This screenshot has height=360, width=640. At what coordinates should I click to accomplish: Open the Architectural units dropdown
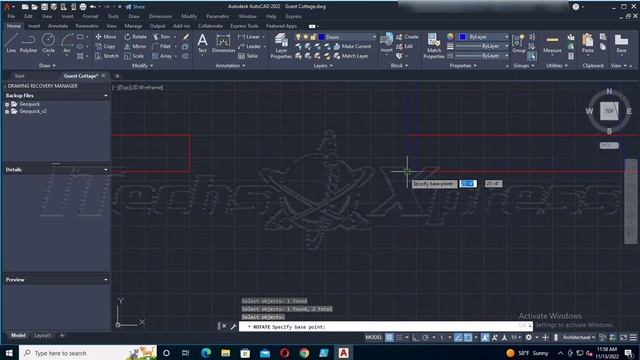click(x=579, y=337)
